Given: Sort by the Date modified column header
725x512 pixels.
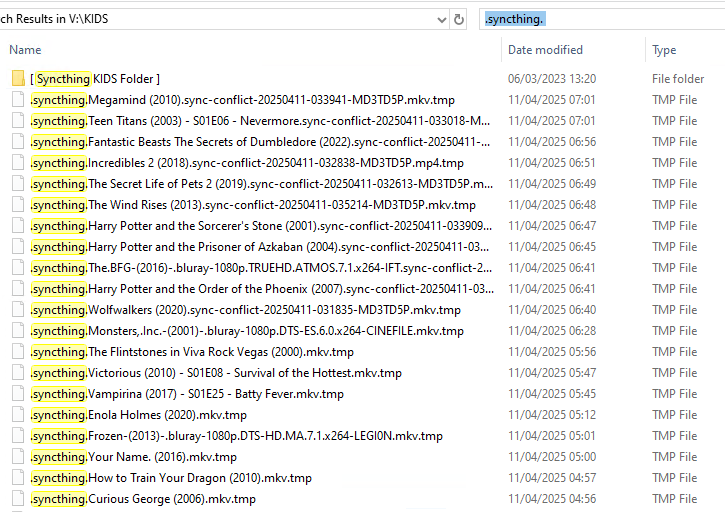Looking at the screenshot, I should [545, 49].
